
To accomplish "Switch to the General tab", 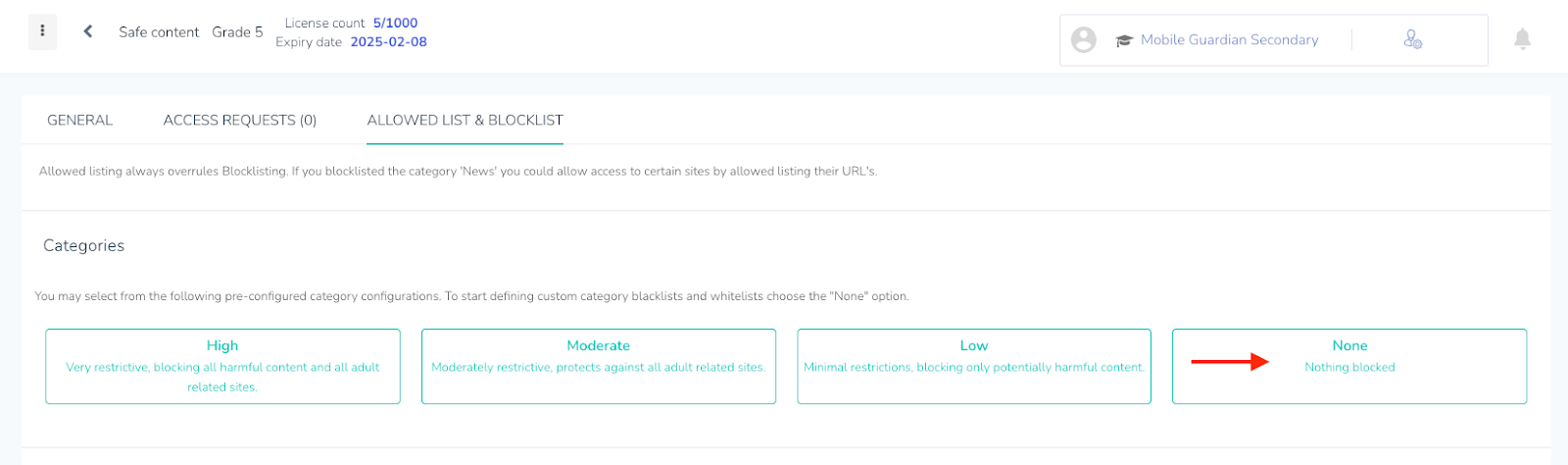I will point(80,120).
